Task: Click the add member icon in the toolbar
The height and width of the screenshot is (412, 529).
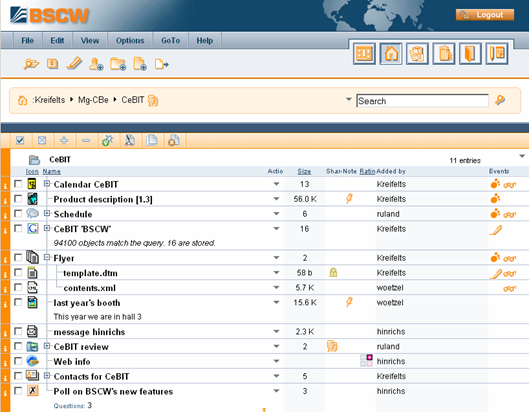Action: pos(96,63)
